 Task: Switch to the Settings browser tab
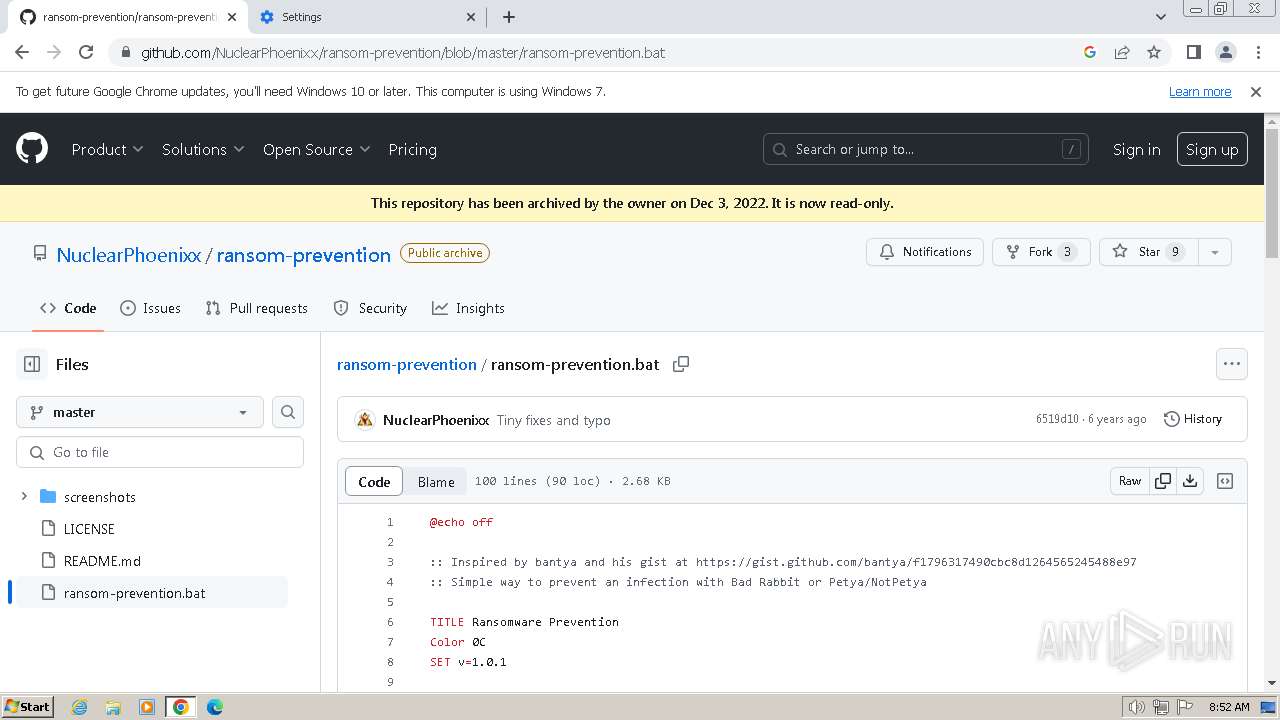click(x=368, y=17)
